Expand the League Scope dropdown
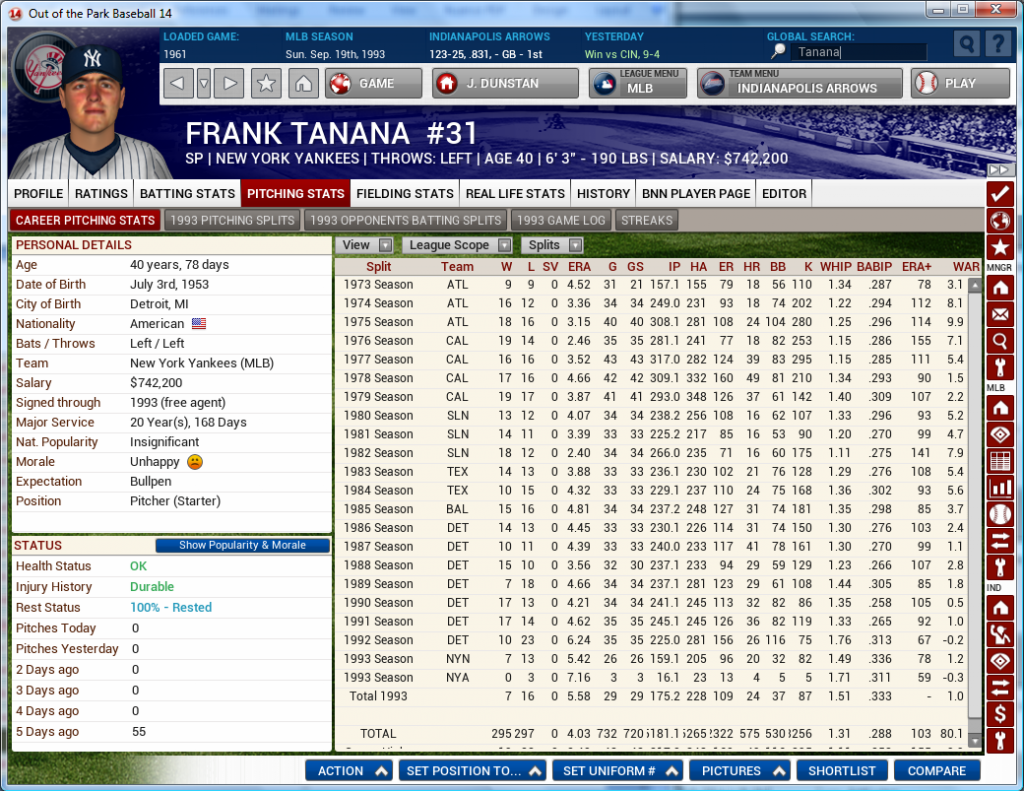 click(458, 245)
